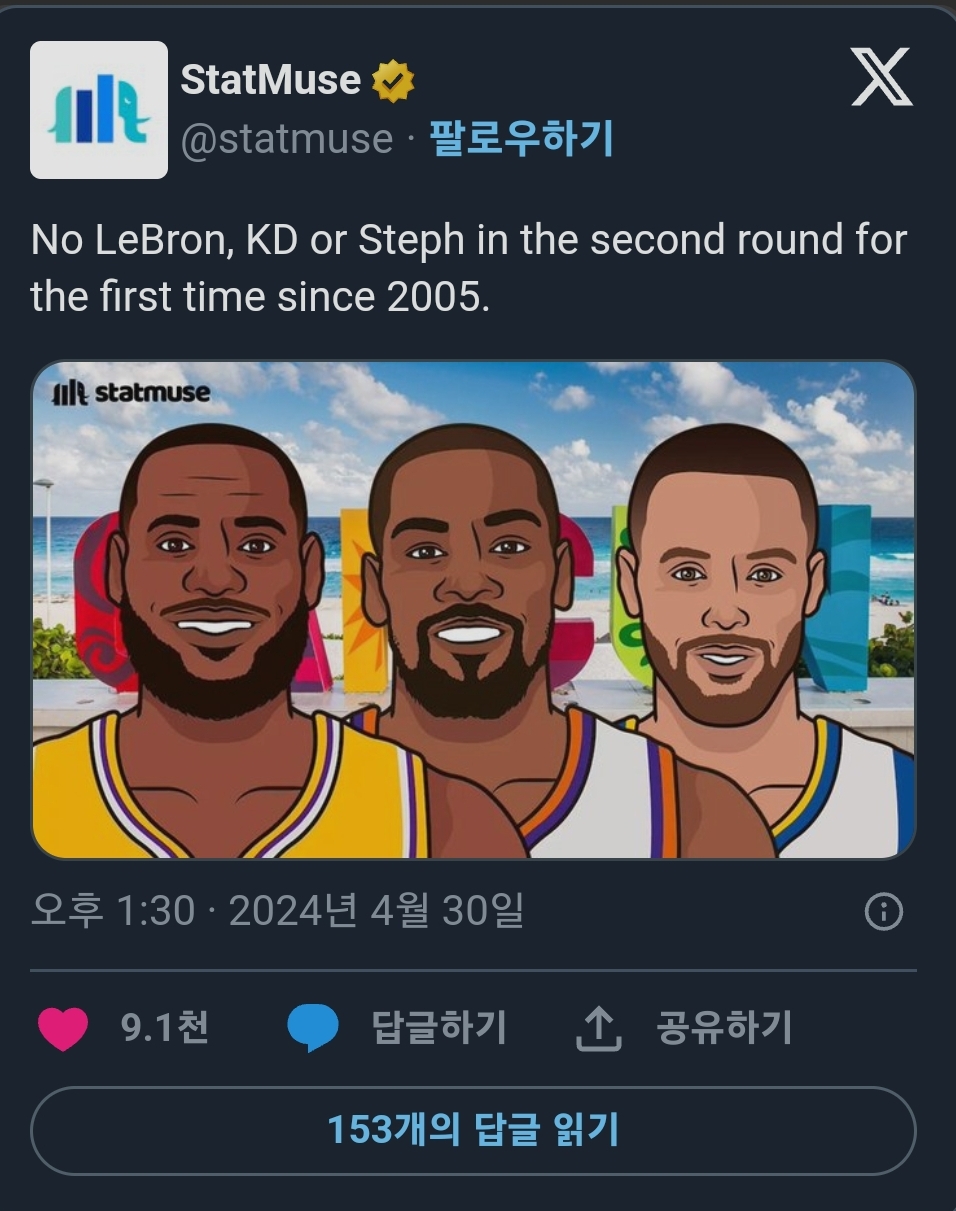Open the StatMuse profile avatar

click(99, 110)
